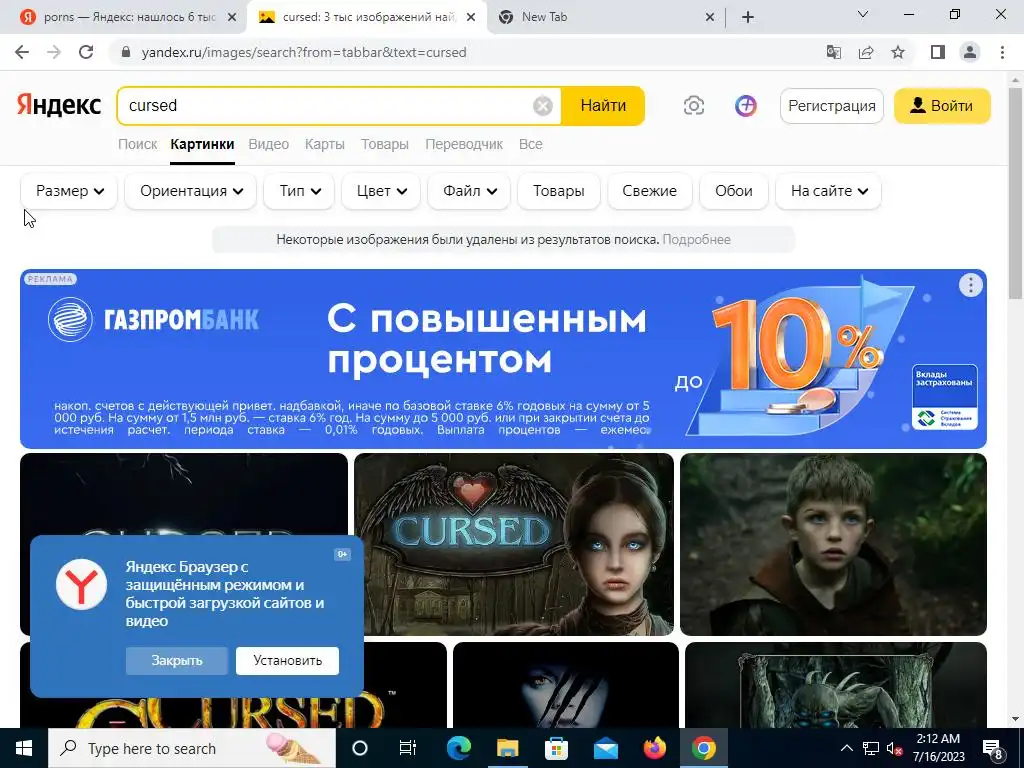Expand the Размер filter

coord(69,191)
